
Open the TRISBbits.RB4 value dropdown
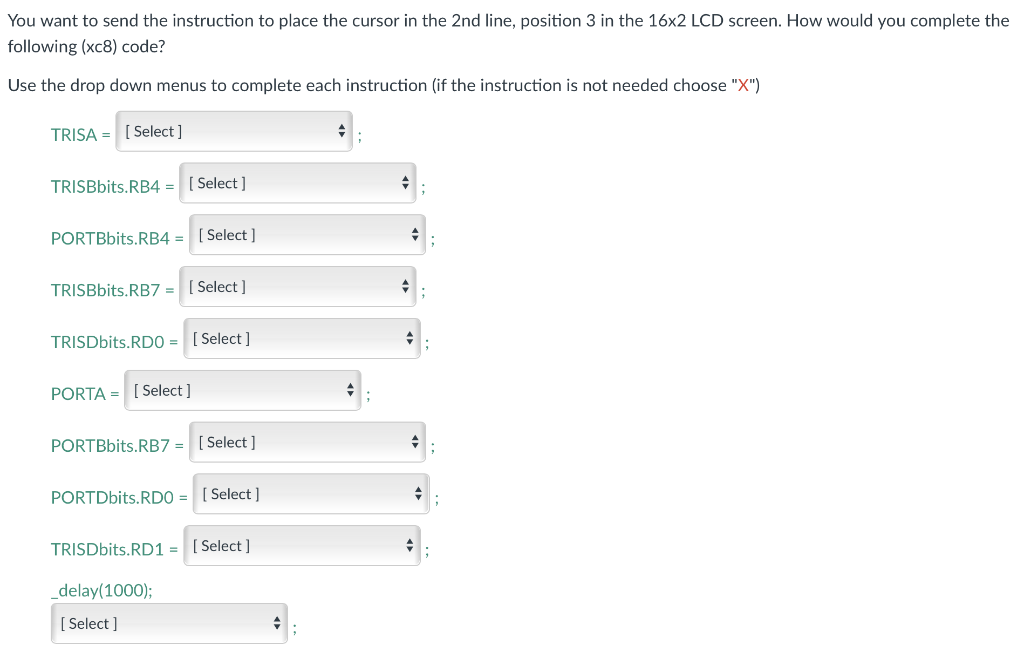pos(295,182)
